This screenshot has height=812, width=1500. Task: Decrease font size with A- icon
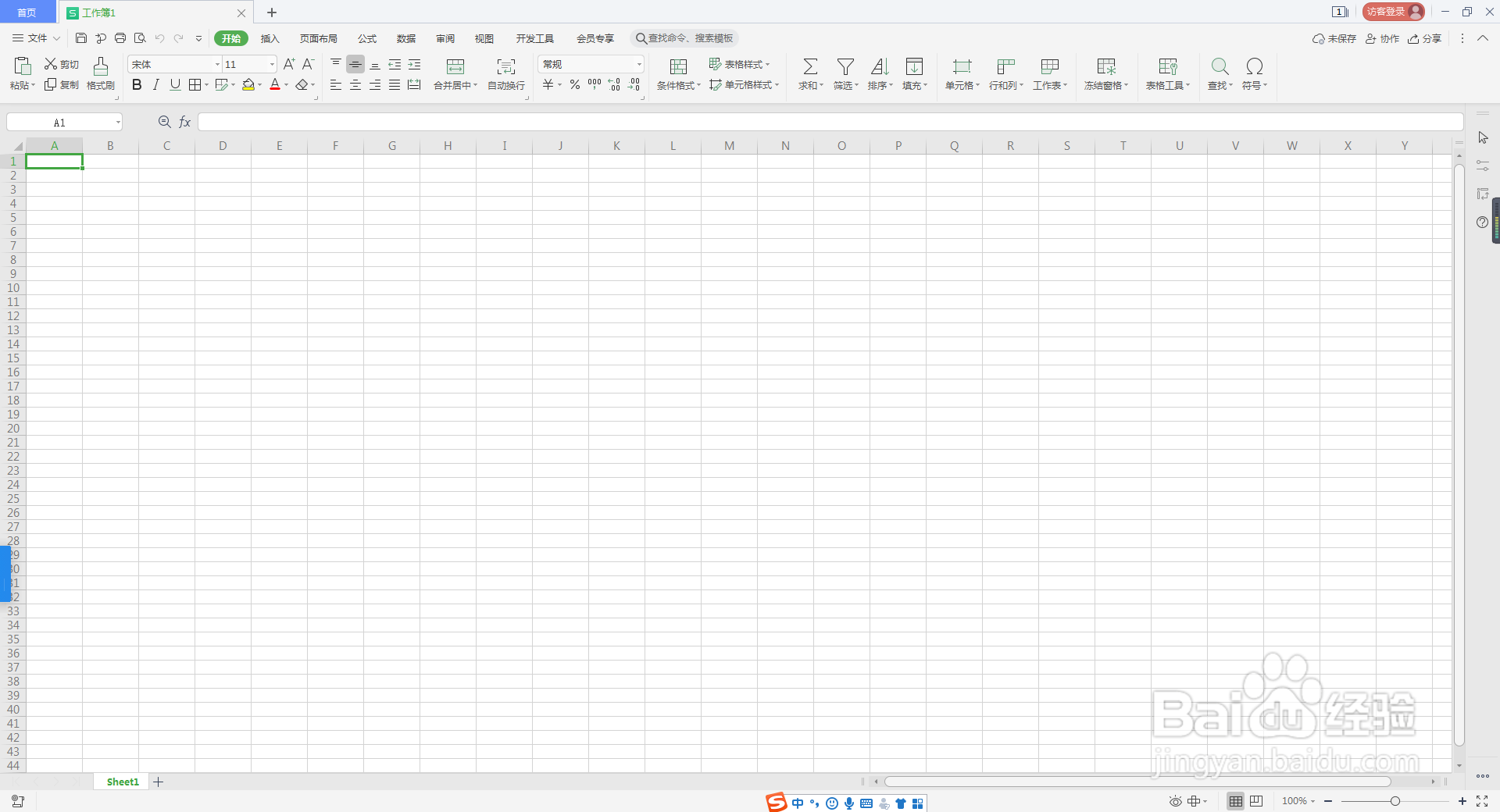(x=309, y=64)
